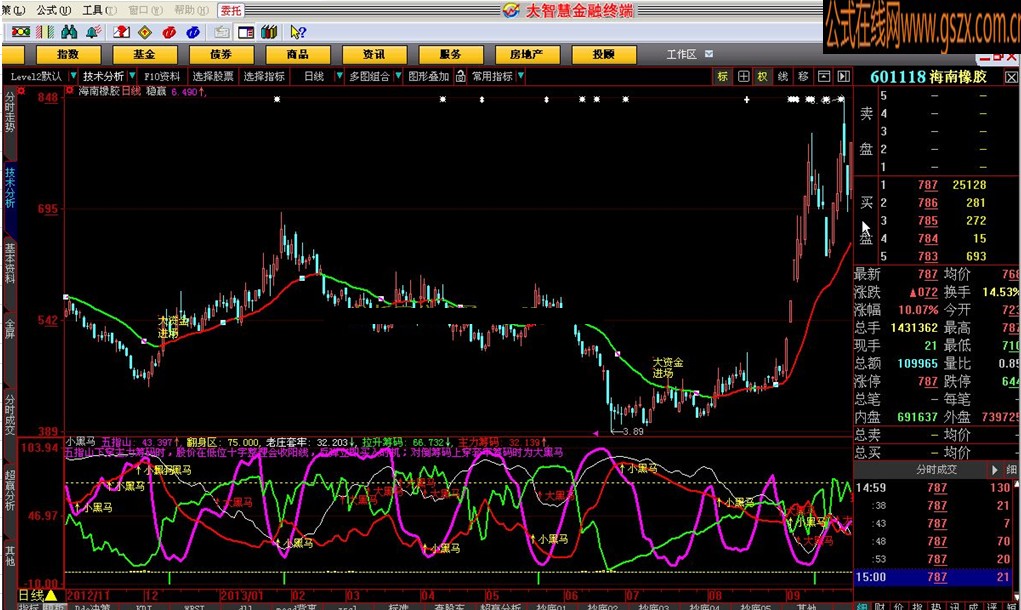Image resolution: width=1021 pixels, height=610 pixels.
Task: Toggle the 标 marker button
Action: (x=722, y=76)
